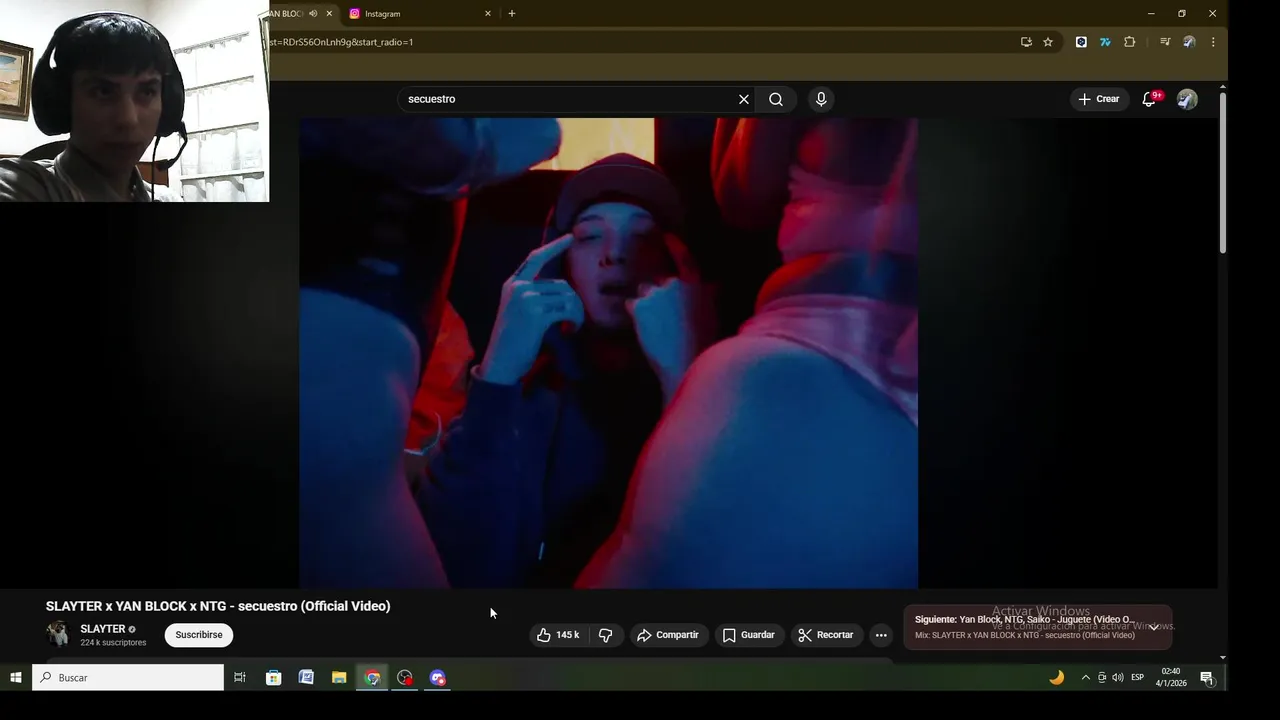Click the video title text

coord(218,606)
